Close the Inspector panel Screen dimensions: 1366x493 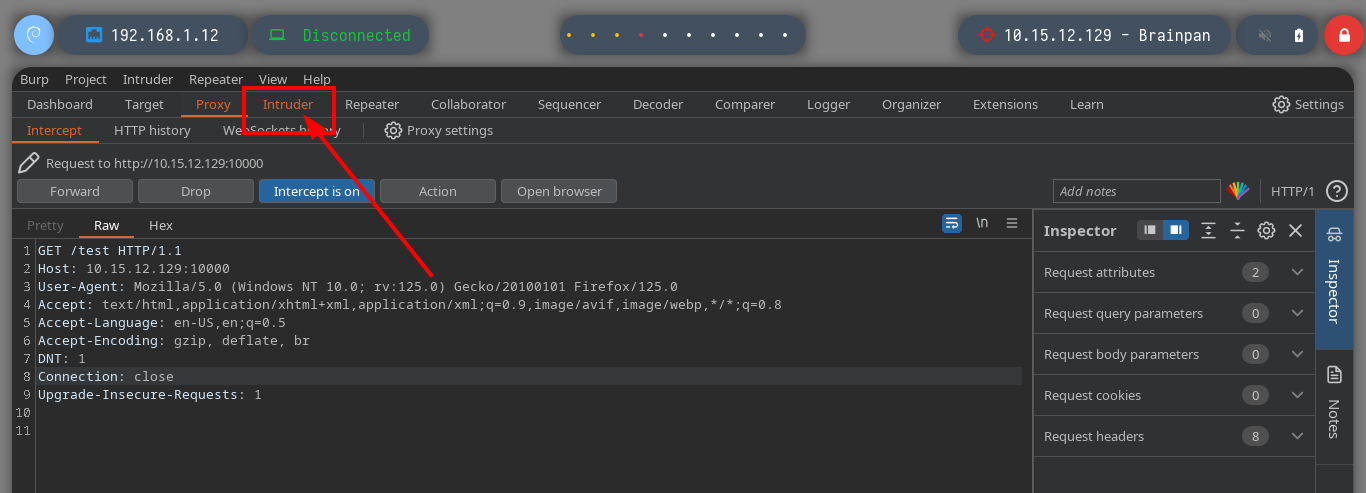click(1295, 230)
